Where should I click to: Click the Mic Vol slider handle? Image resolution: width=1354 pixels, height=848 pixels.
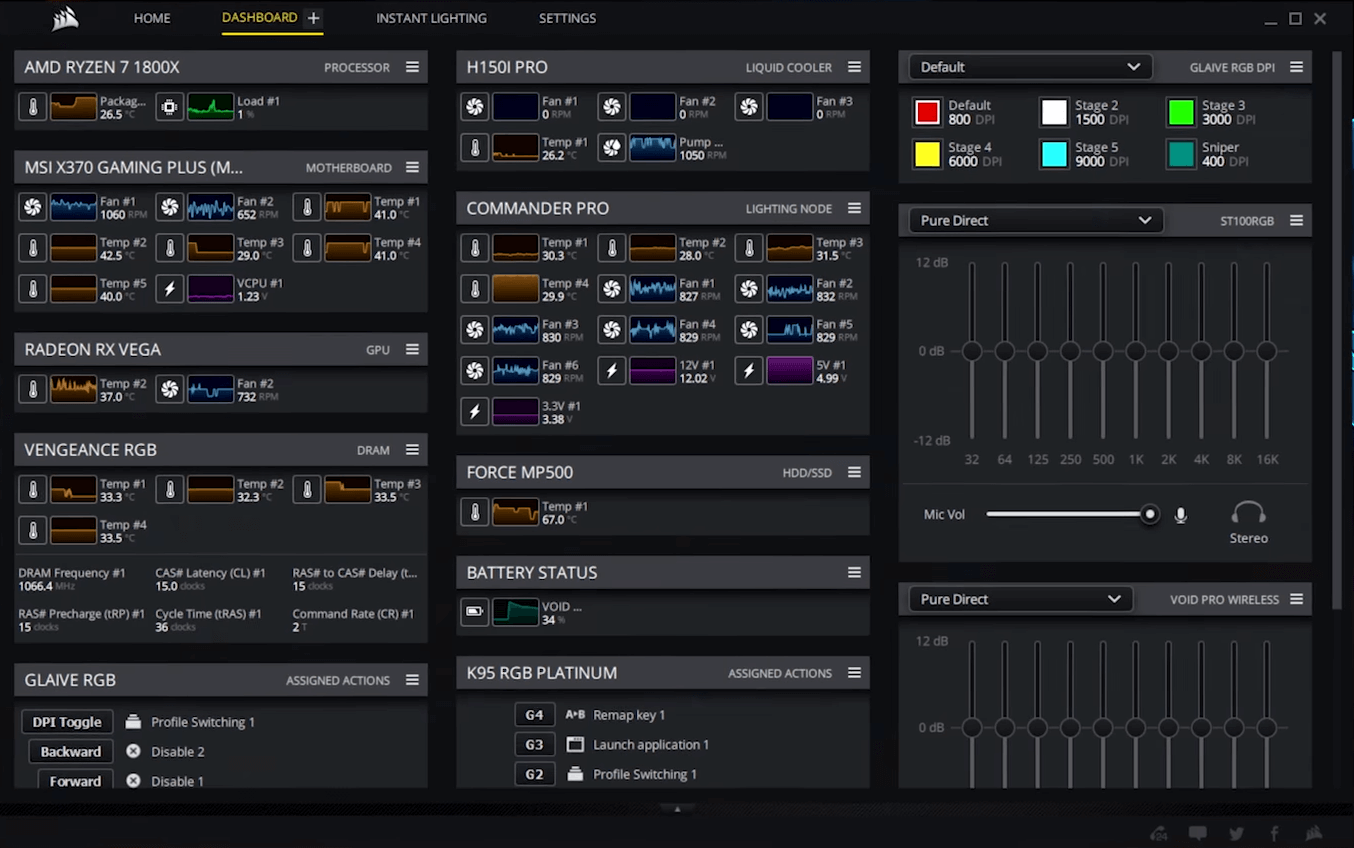(1150, 514)
